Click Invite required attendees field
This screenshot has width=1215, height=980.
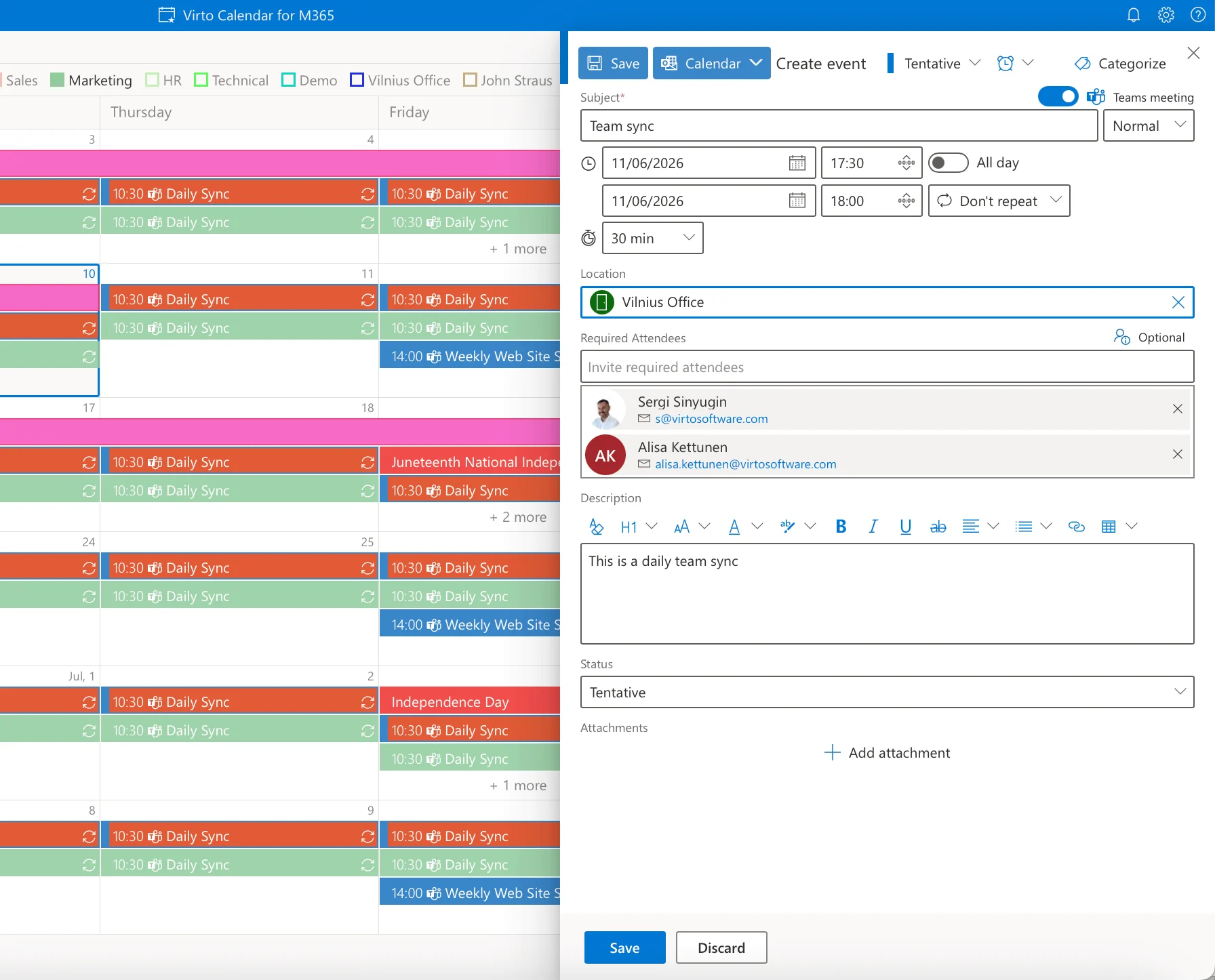pos(887,367)
